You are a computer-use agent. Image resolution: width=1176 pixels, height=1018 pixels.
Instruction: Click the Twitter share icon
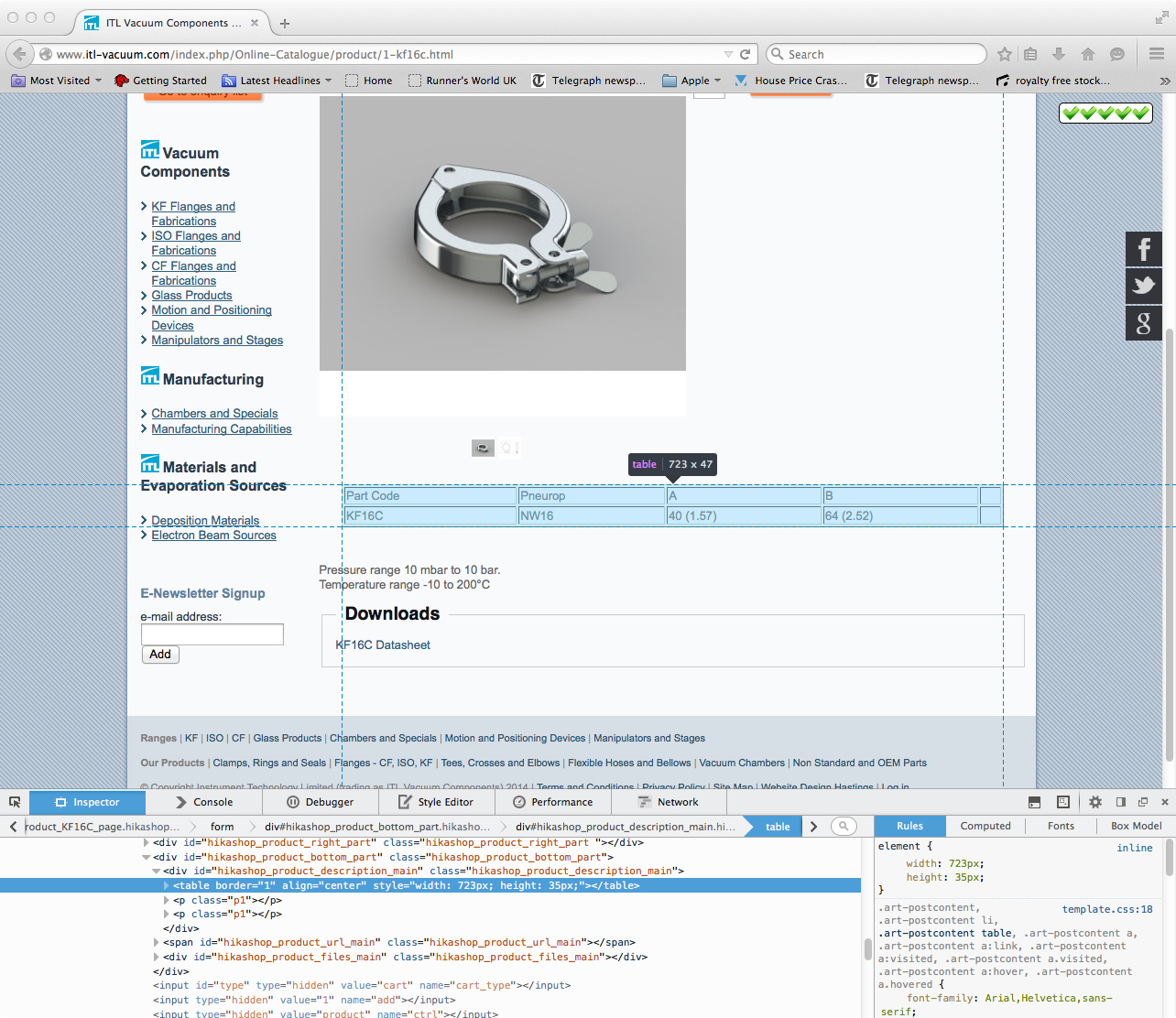point(1143,286)
